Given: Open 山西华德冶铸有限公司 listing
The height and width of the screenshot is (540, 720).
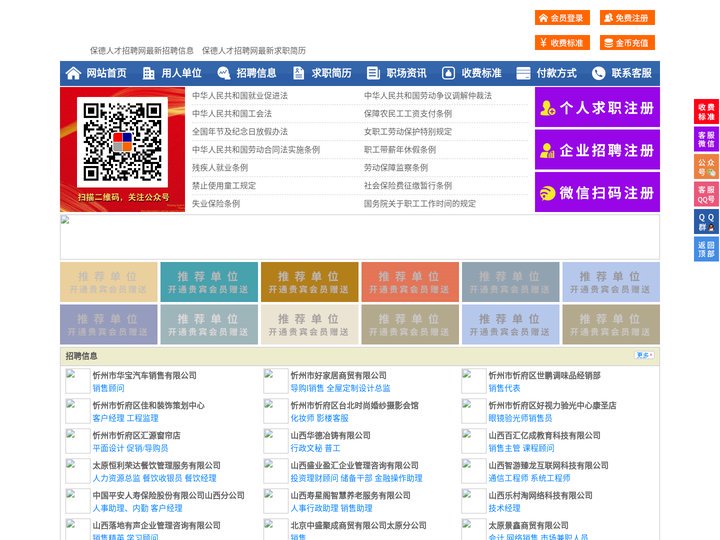Looking at the screenshot, I should click(330, 435).
